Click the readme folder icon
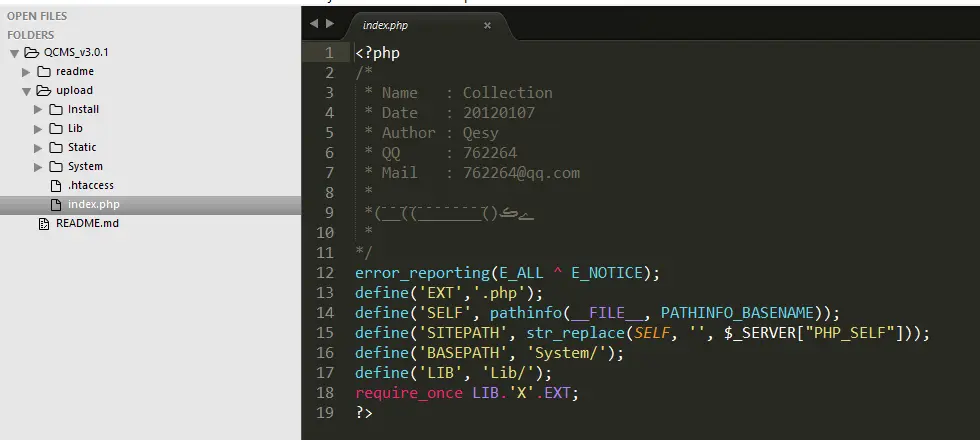Viewport: 980px width, 440px height. (44, 71)
